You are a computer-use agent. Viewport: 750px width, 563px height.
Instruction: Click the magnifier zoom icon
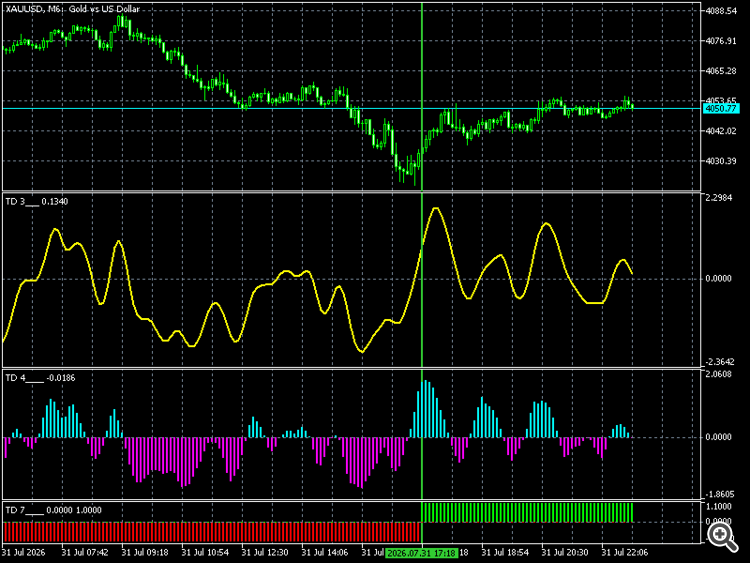pyautogui.click(x=722, y=537)
